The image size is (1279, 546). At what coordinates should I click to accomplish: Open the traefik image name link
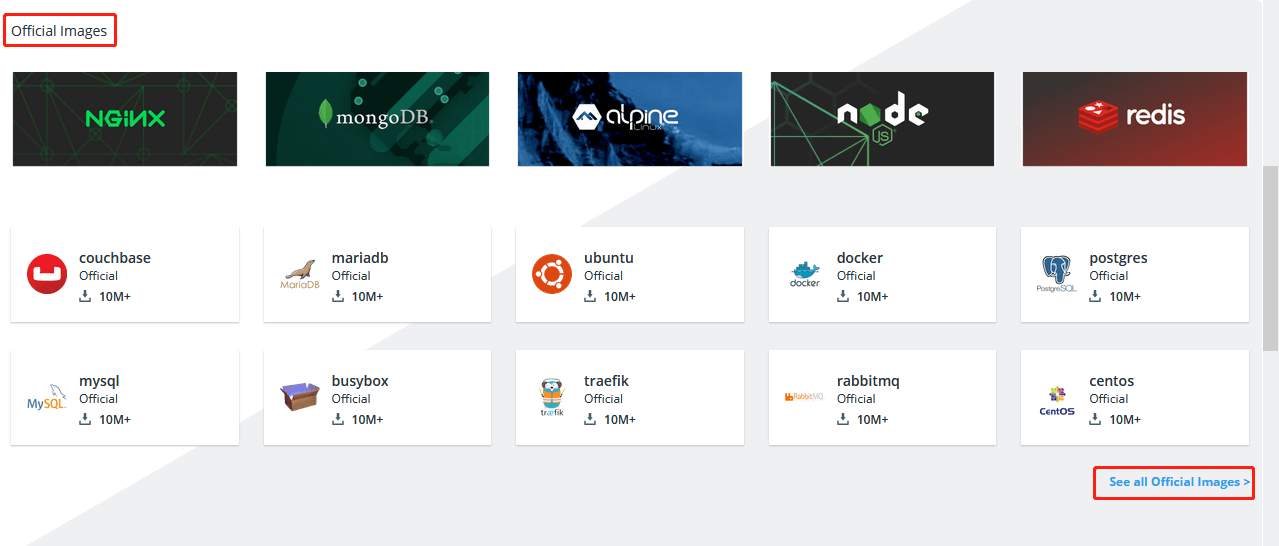click(606, 381)
